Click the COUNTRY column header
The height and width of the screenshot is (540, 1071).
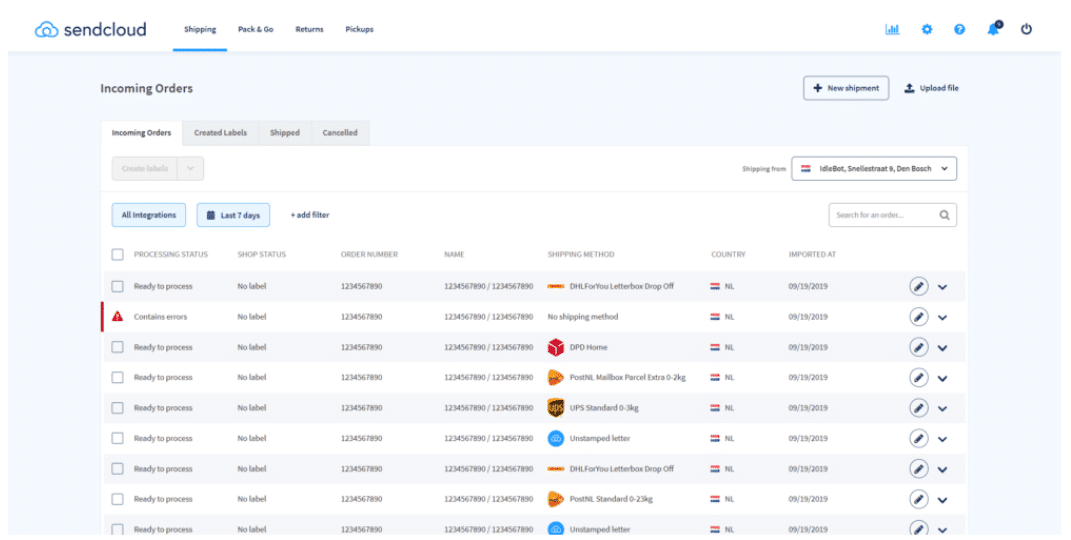[728, 255]
